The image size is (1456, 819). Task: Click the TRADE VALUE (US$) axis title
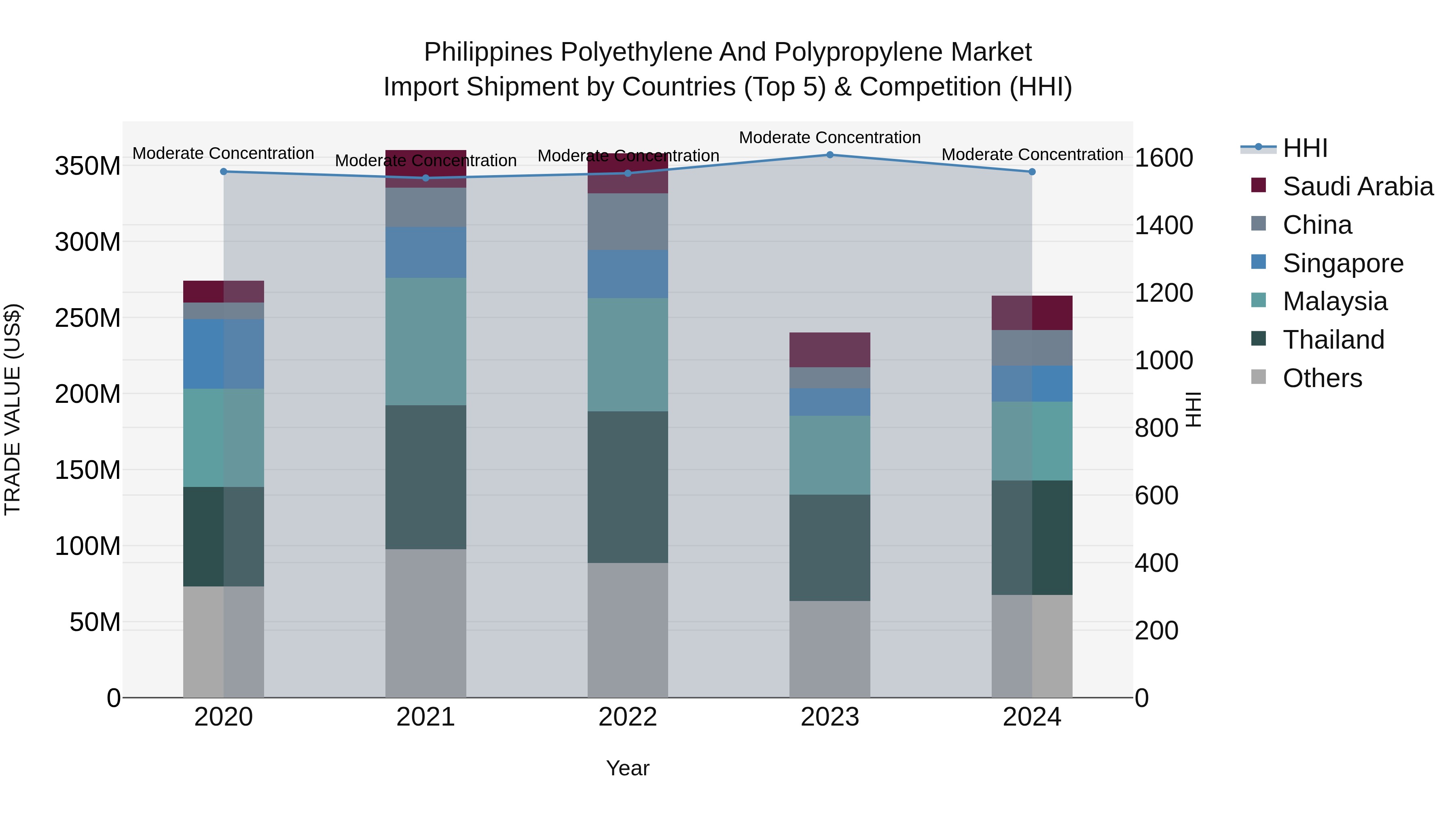coord(13,409)
